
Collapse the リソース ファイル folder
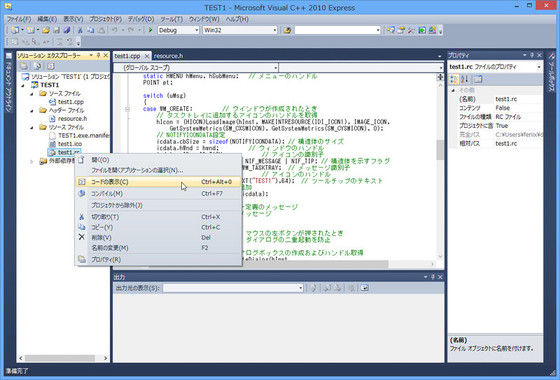[32, 127]
